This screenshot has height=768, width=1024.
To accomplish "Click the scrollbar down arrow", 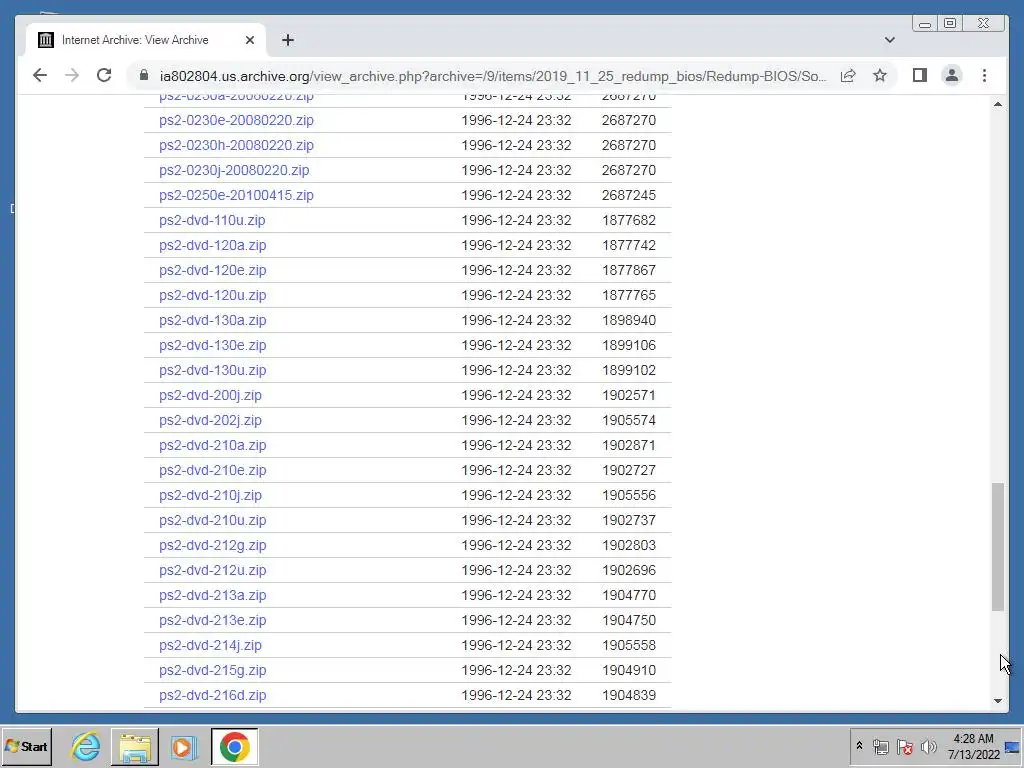I will click(x=998, y=701).
